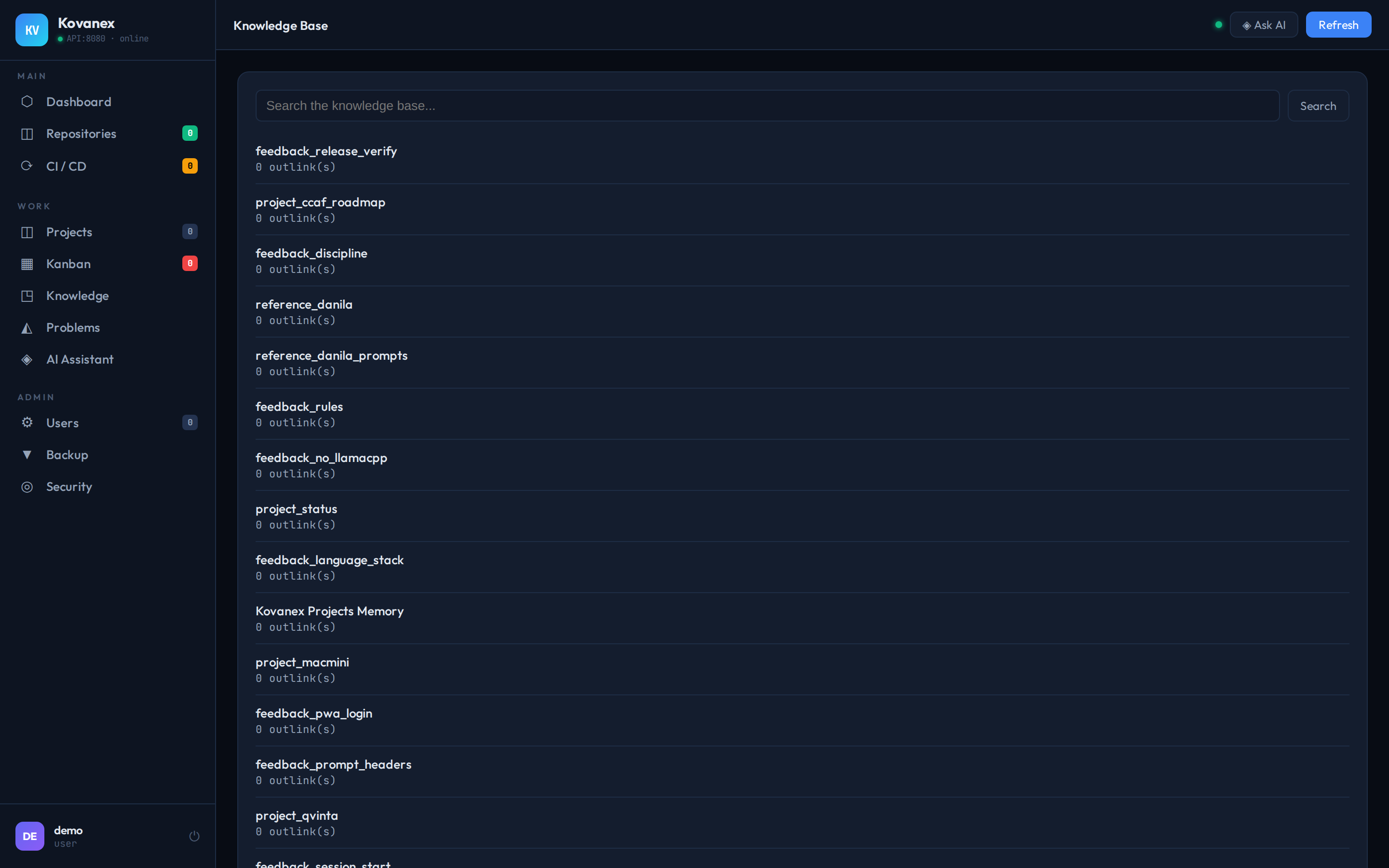This screenshot has width=1389, height=868.
Task: Focus the knowledge base search field
Action: click(767, 106)
